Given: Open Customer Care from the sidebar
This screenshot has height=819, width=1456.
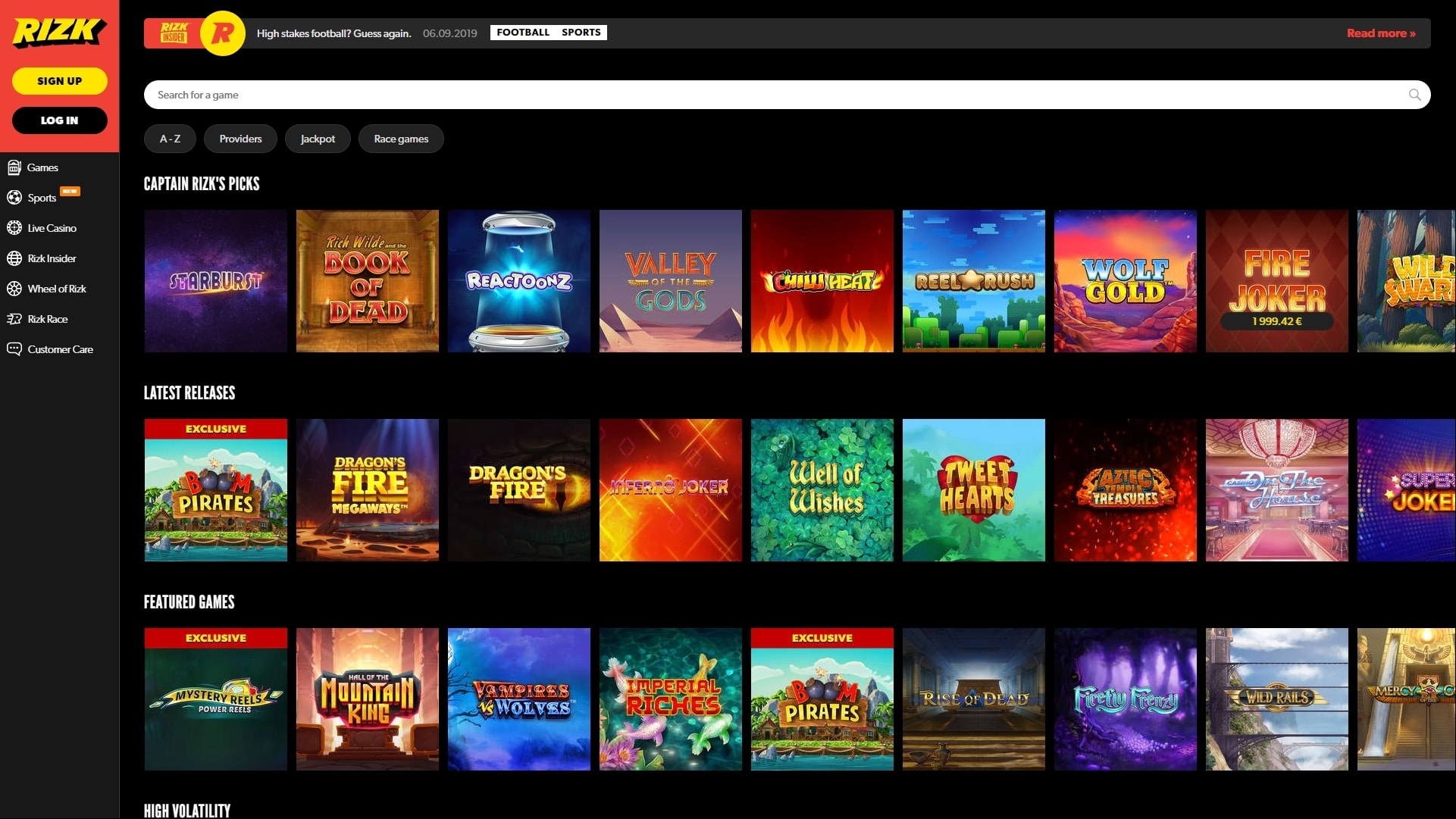Looking at the screenshot, I should click(60, 349).
